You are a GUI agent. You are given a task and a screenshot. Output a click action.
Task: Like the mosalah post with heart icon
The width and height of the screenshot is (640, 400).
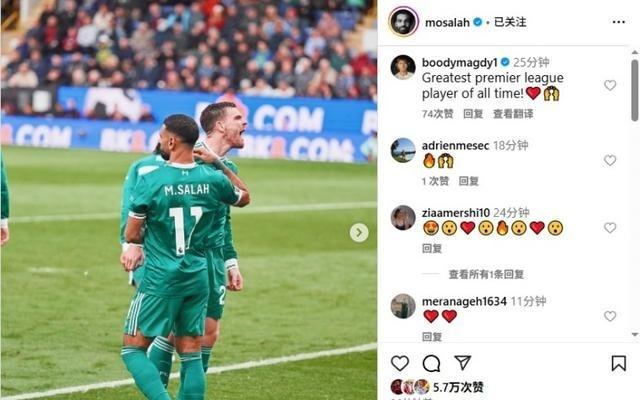pyautogui.click(x=400, y=363)
